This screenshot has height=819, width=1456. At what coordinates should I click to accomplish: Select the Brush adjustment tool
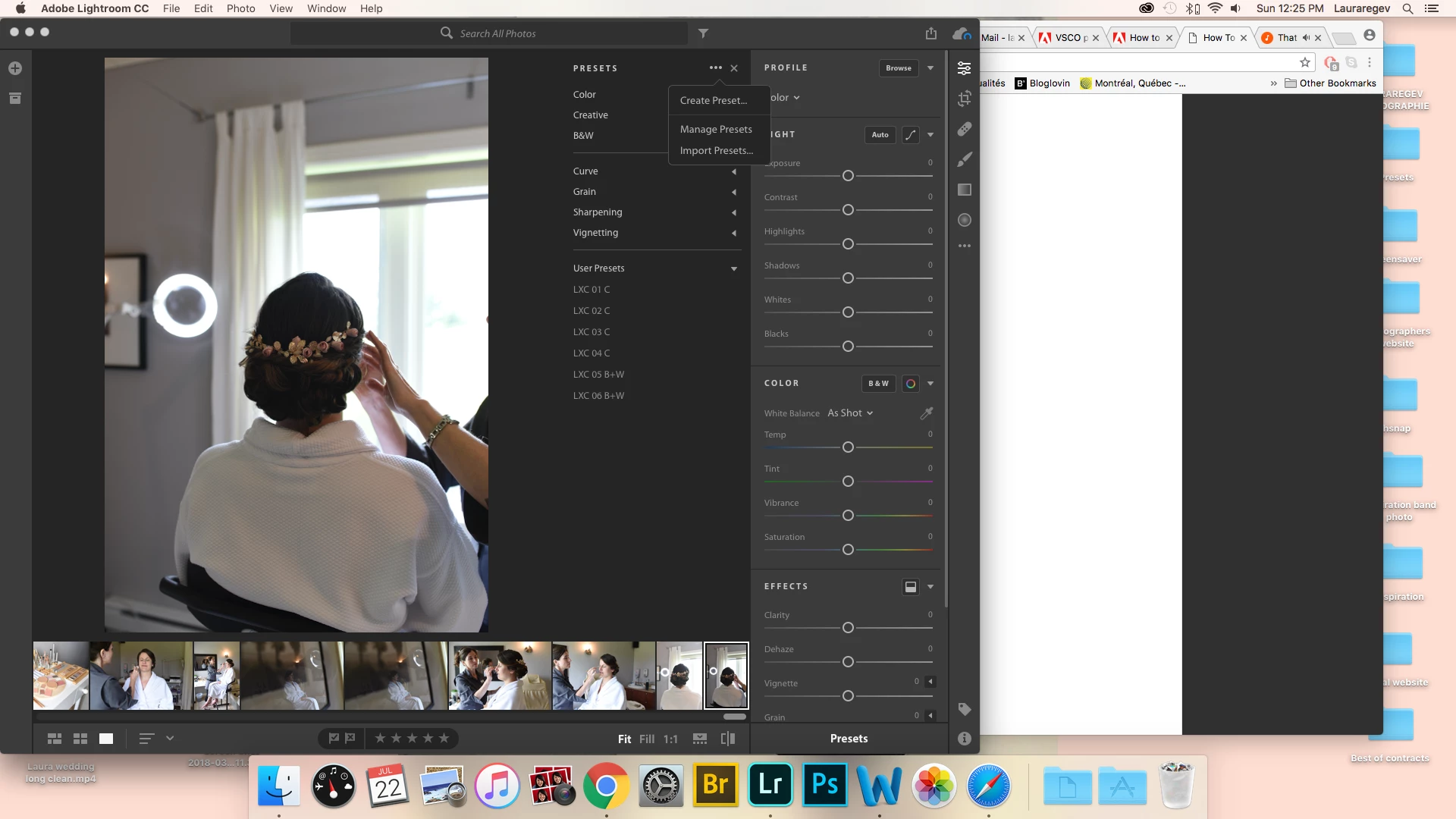965,159
